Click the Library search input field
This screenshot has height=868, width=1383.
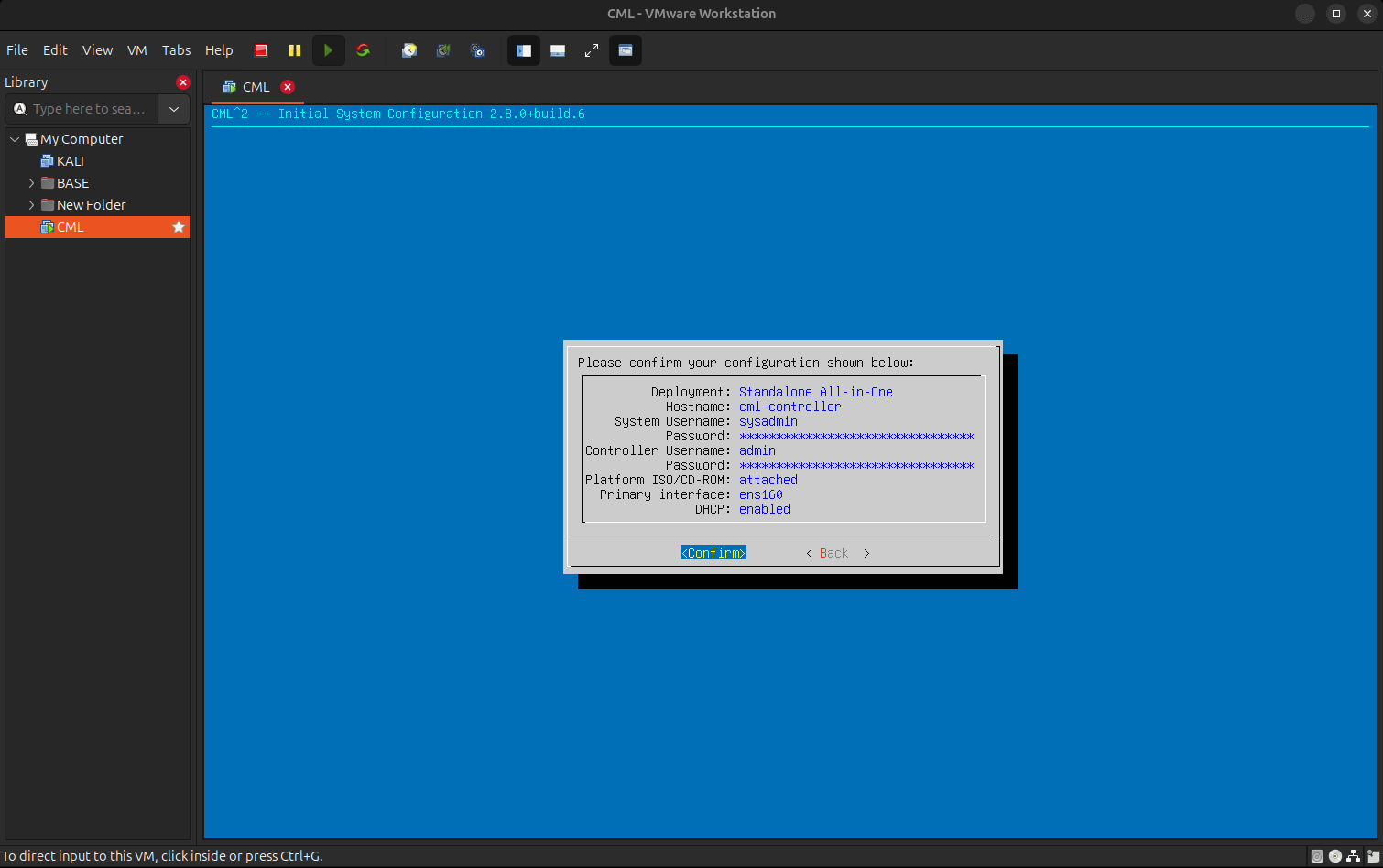tap(89, 109)
